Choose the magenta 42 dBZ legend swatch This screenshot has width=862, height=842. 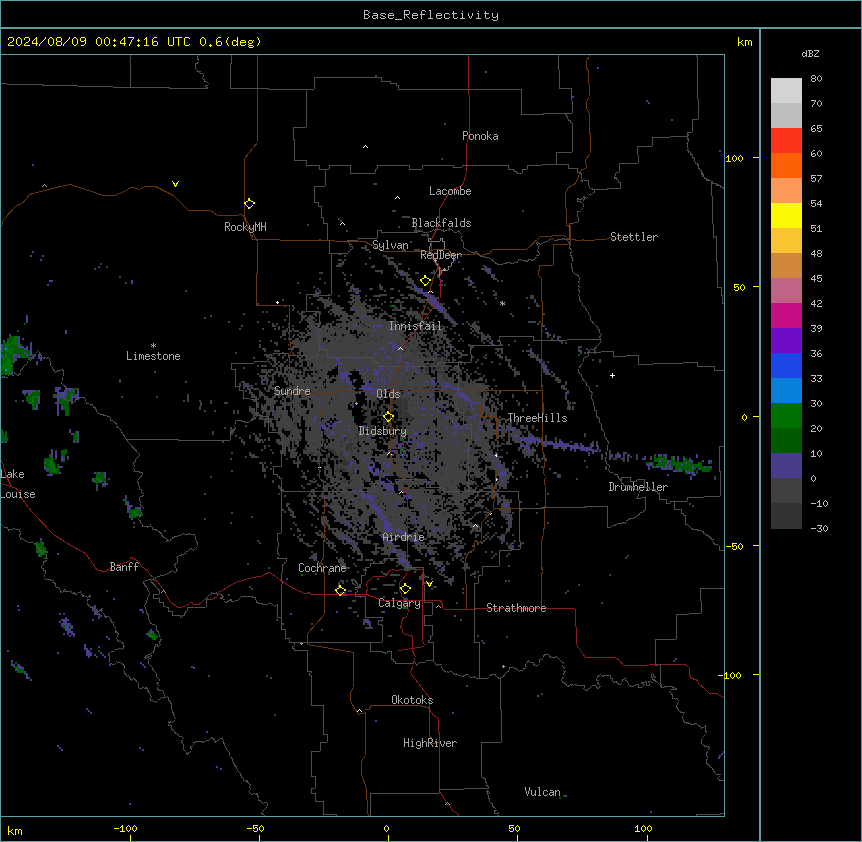tap(786, 315)
